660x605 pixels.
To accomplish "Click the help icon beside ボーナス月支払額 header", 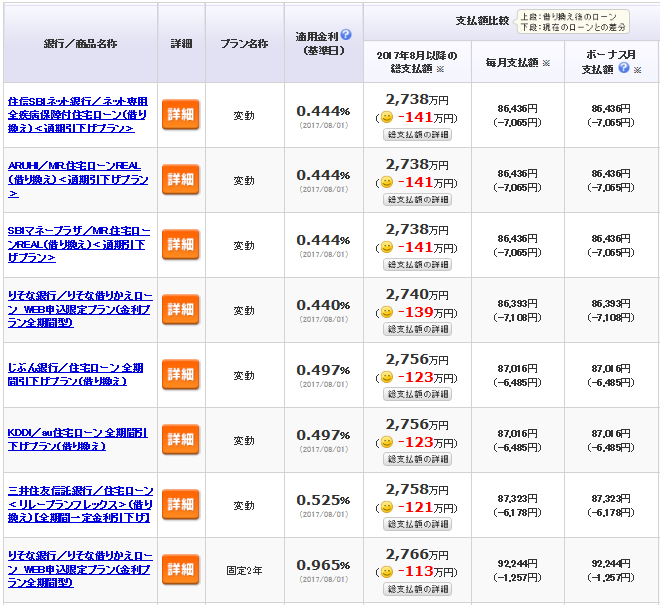I will pos(624,68).
